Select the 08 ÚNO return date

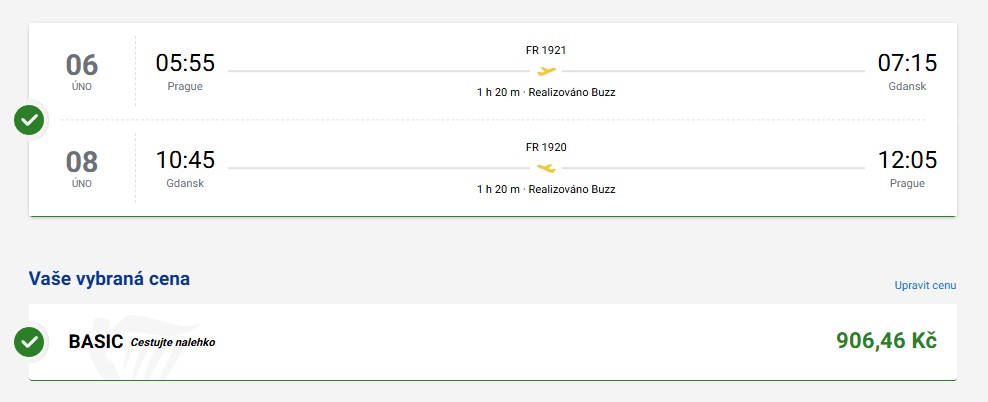[x=82, y=168]
